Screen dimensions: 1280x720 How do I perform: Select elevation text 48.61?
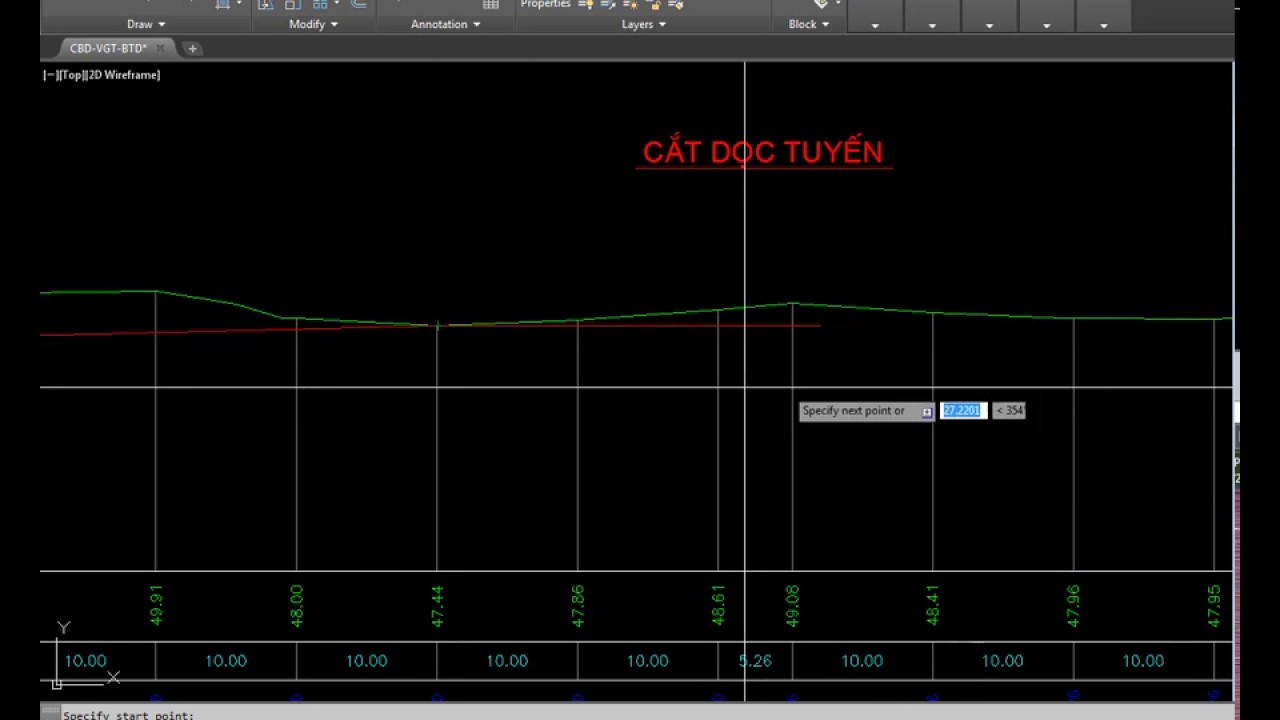click(x=718, y=606)
